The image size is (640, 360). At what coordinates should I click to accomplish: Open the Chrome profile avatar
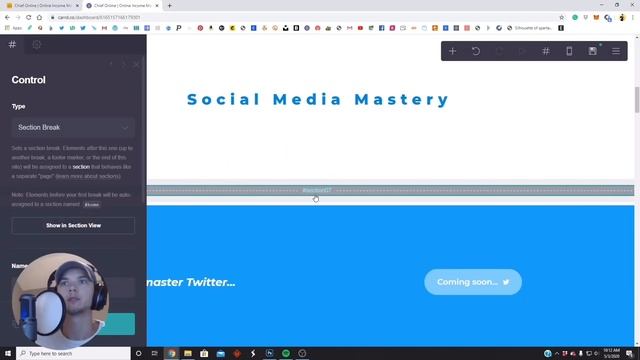click(622, 18)
